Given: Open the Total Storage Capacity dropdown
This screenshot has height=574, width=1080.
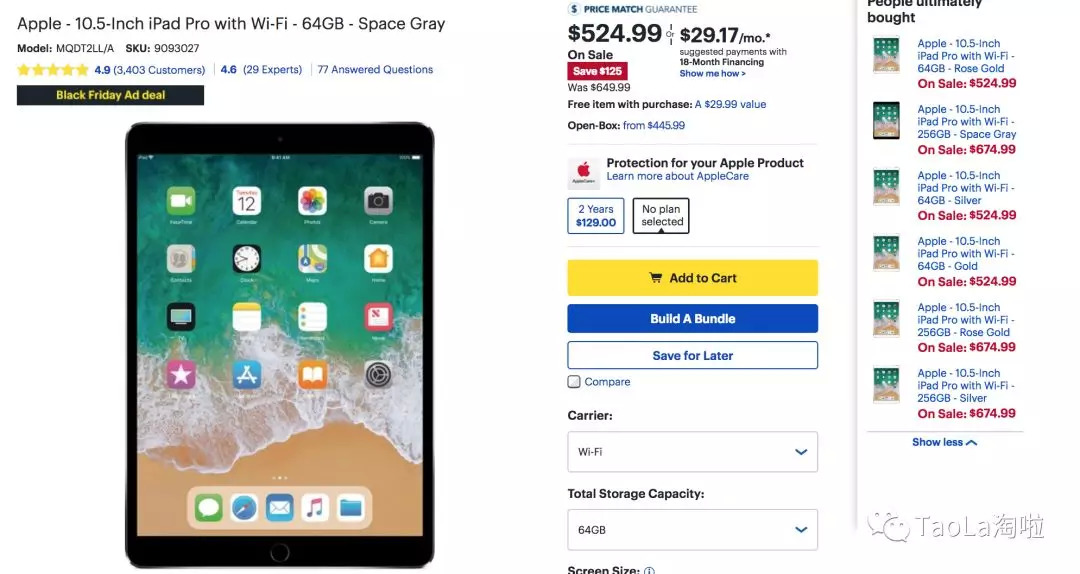Looking at the screenshot, I should (x=692, y=530).
